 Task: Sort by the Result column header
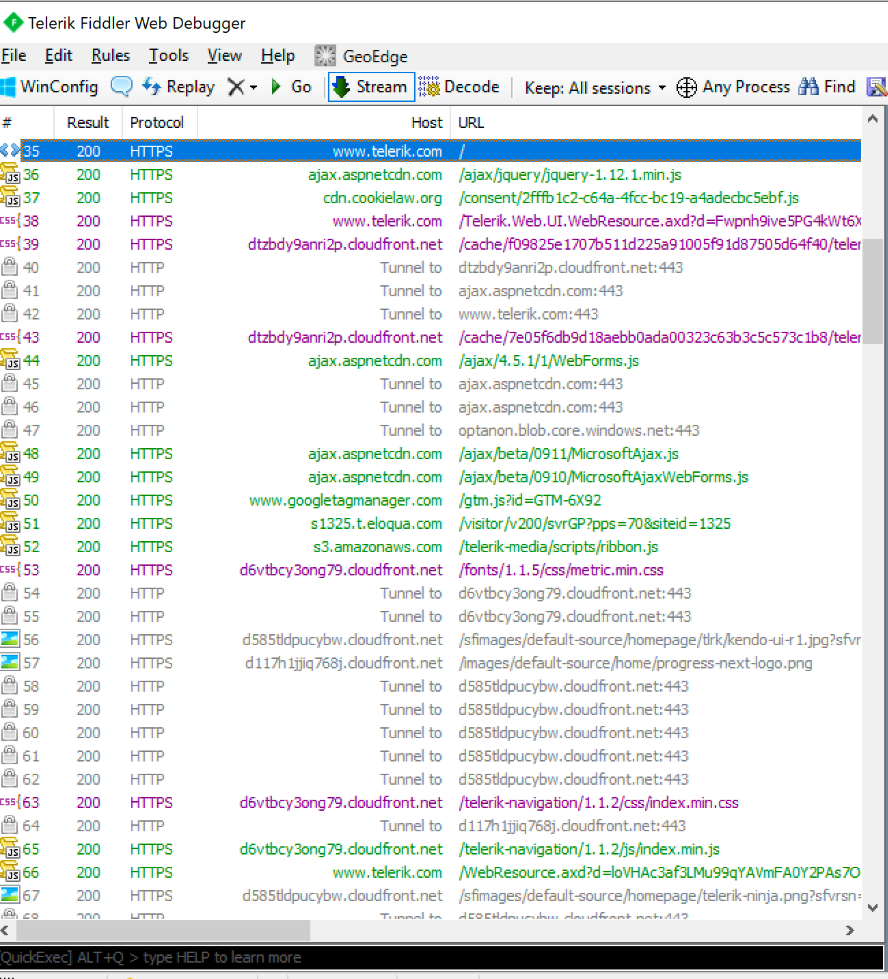point(88,122)
